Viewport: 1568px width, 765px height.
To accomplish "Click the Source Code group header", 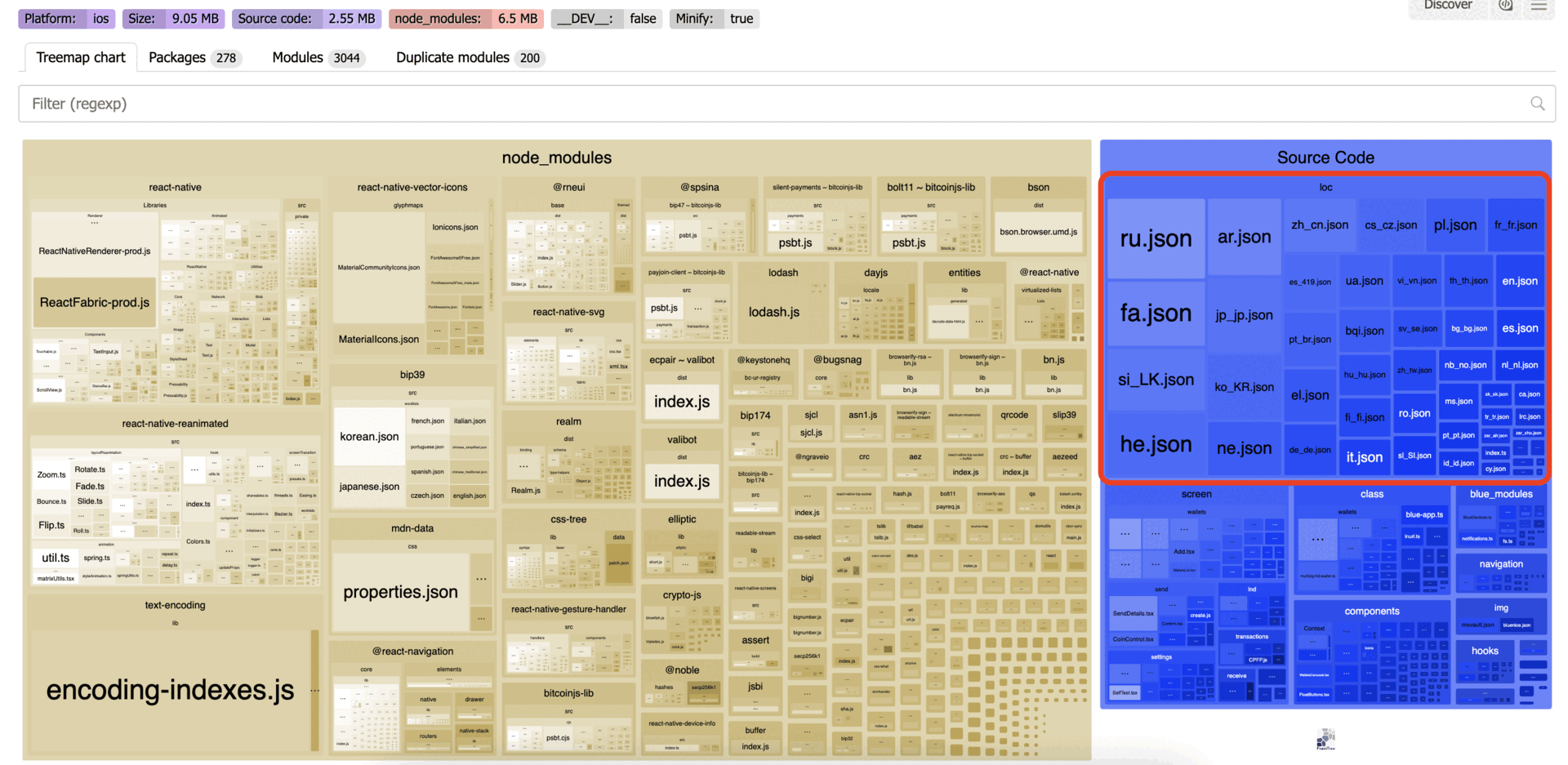I will pyautogui.click(x=1325, y=157).
